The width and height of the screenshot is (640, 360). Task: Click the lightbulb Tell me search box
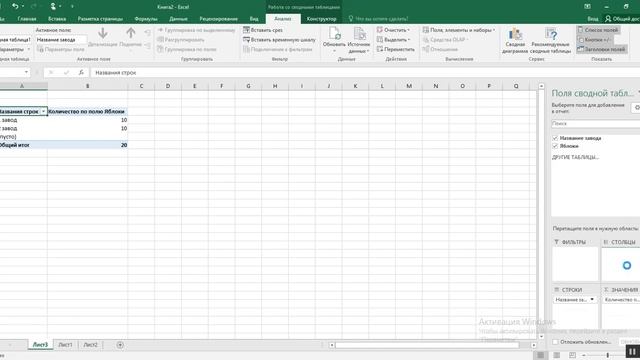click(x=378, y=19)
